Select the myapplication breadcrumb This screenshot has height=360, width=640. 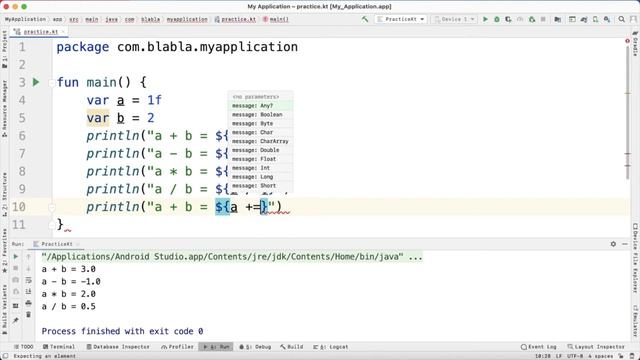point(187,19)
